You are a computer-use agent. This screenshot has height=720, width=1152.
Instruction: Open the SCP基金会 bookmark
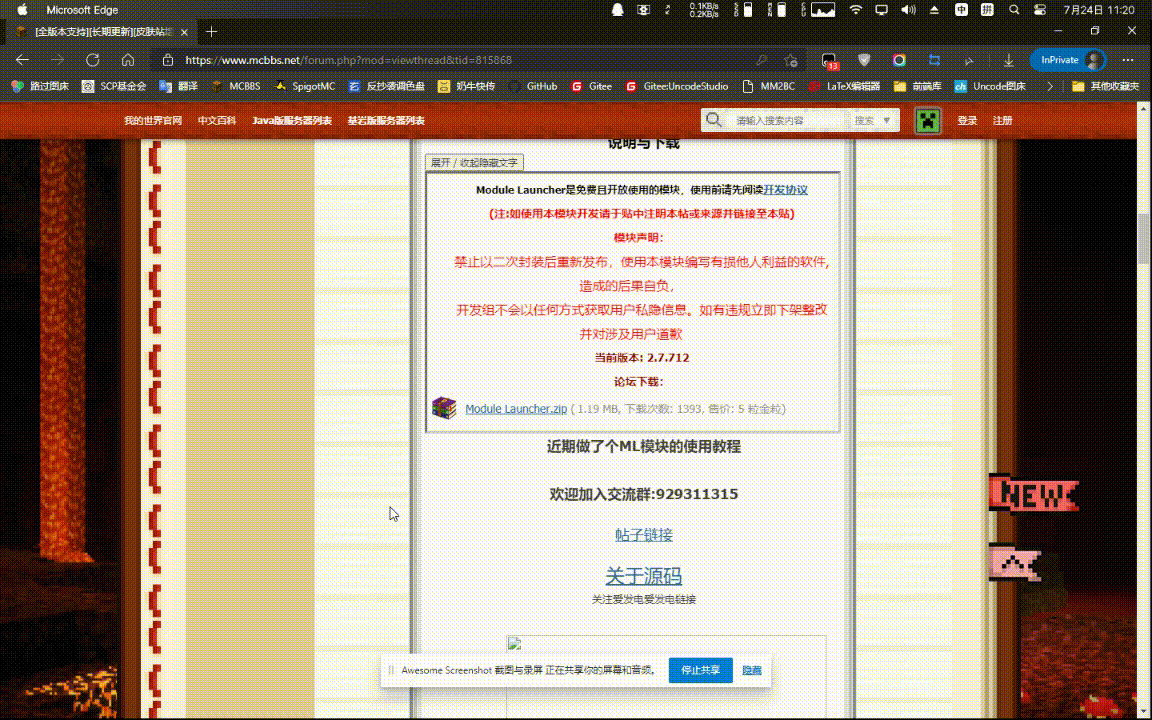coord(114,86)
